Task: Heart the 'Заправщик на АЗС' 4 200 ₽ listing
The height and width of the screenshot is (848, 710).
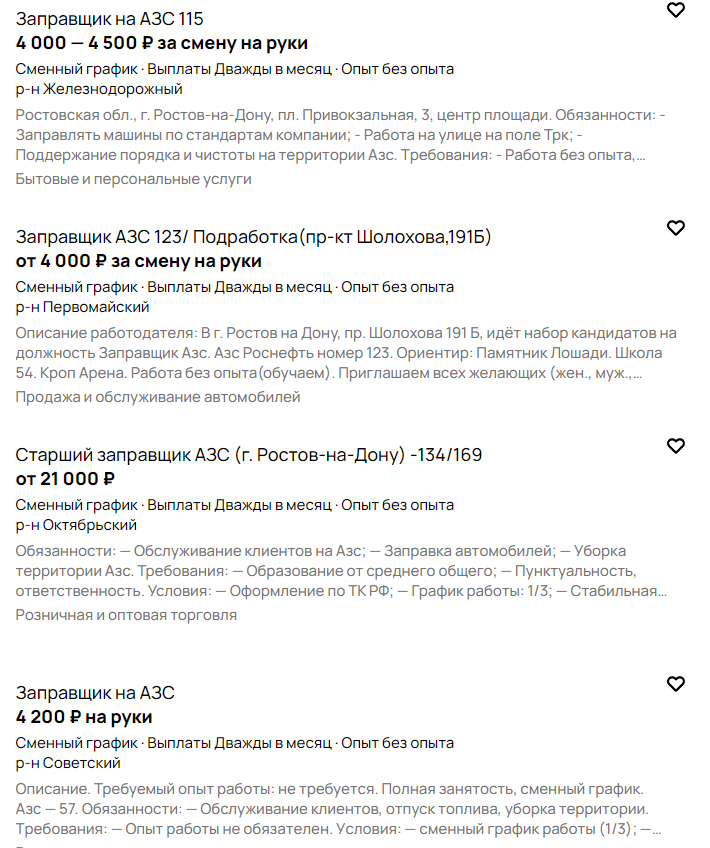Action: point(676,684)
